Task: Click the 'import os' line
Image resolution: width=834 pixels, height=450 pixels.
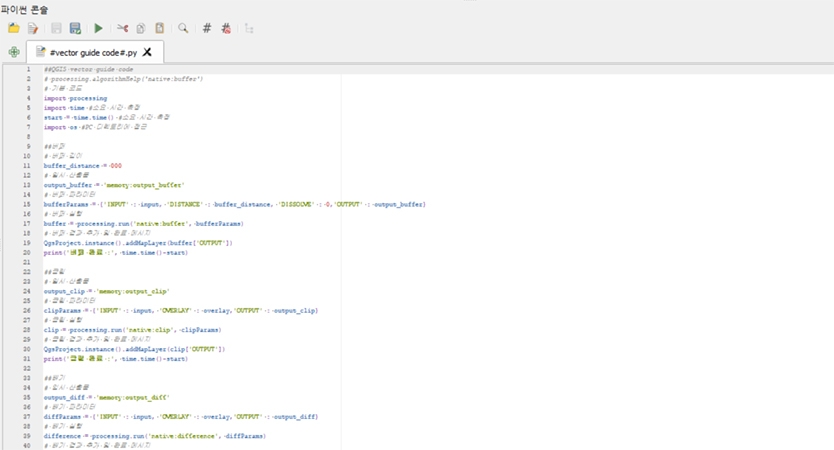Action: (x=95, y=127)
